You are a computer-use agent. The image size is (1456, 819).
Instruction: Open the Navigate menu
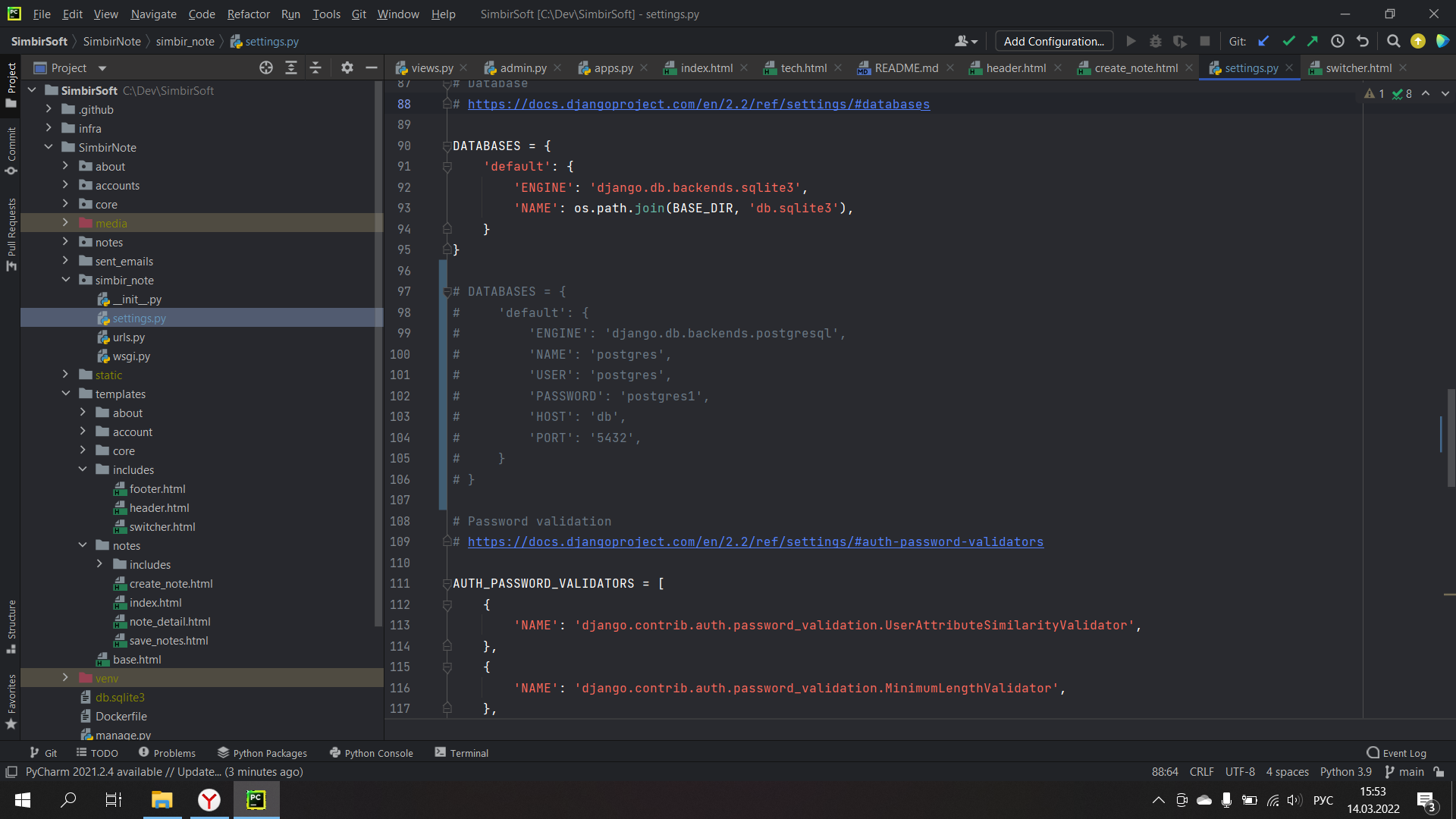(x=153, y=14)
